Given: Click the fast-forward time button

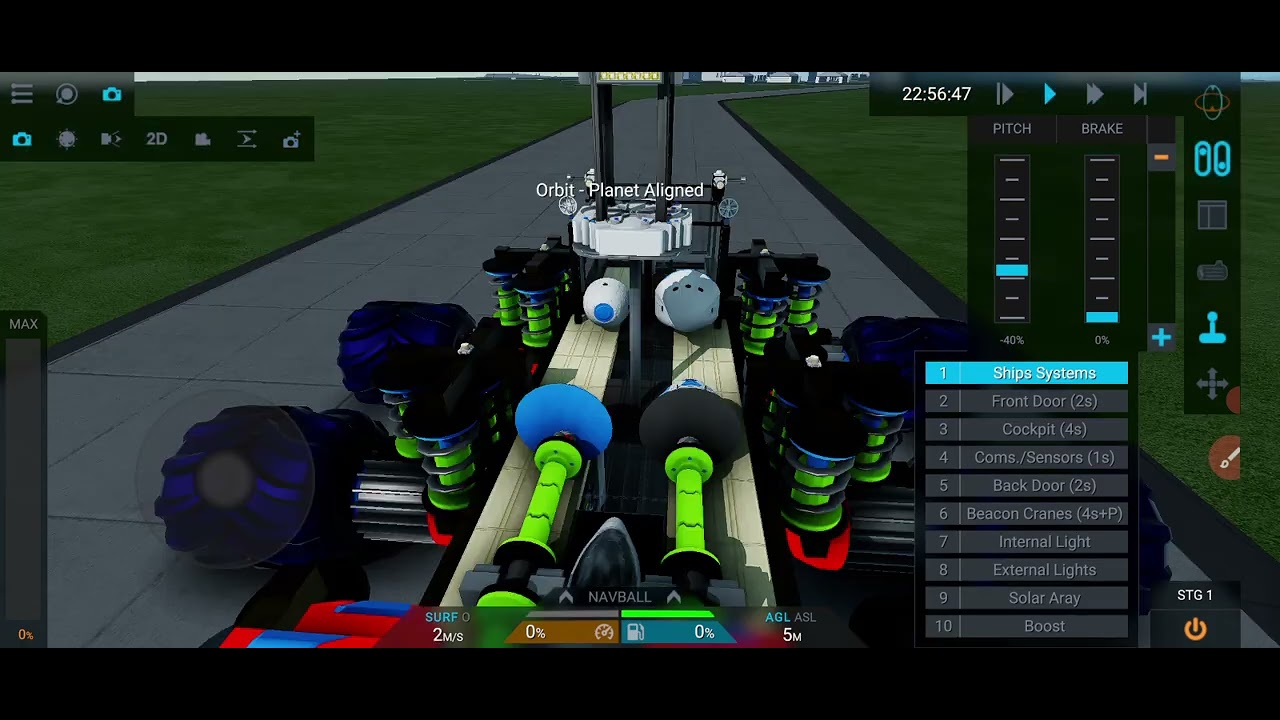Looking at the screenshot, I should click(1095, 94).
